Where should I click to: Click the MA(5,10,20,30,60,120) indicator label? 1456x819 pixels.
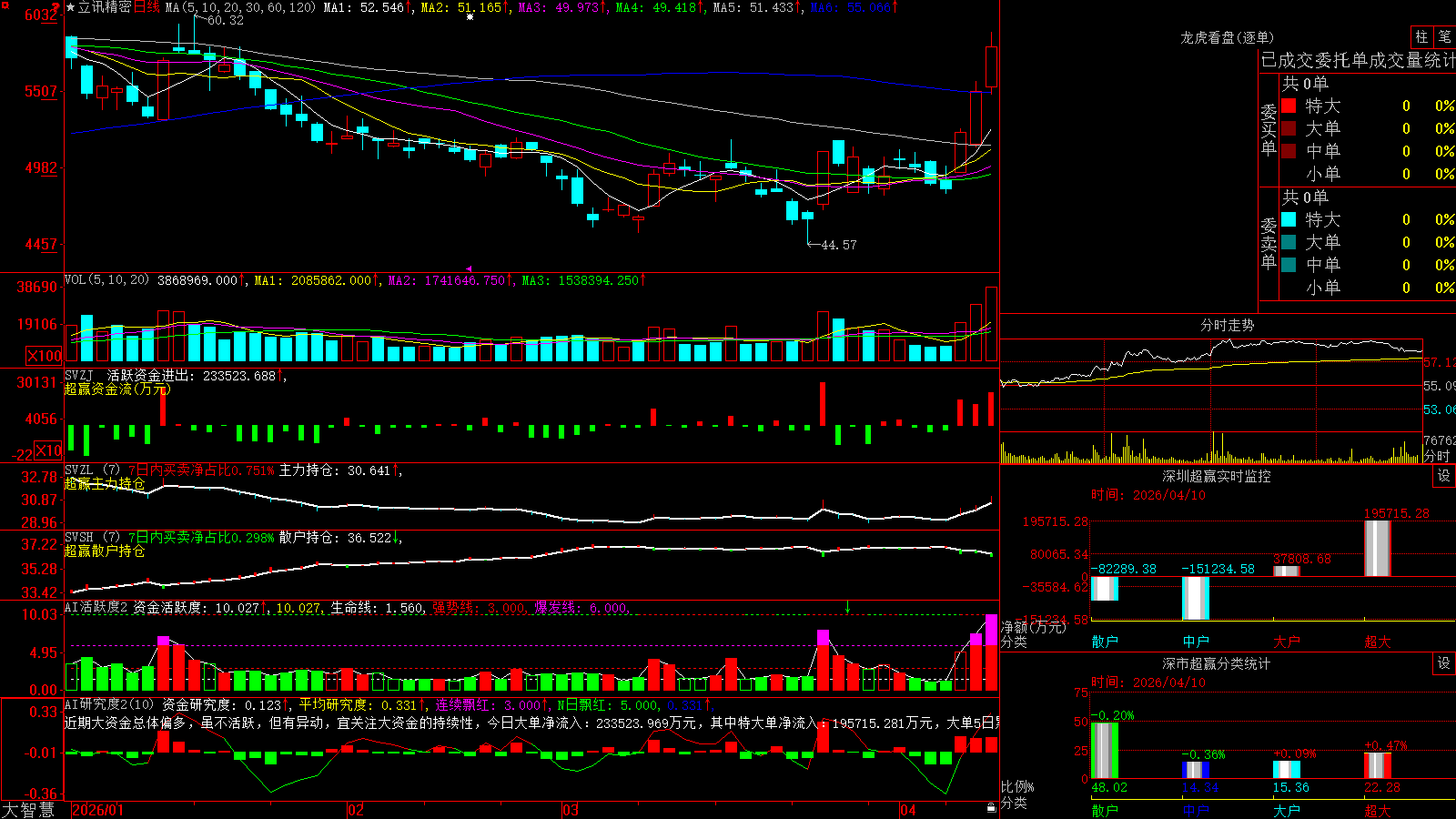click(240, 7)
